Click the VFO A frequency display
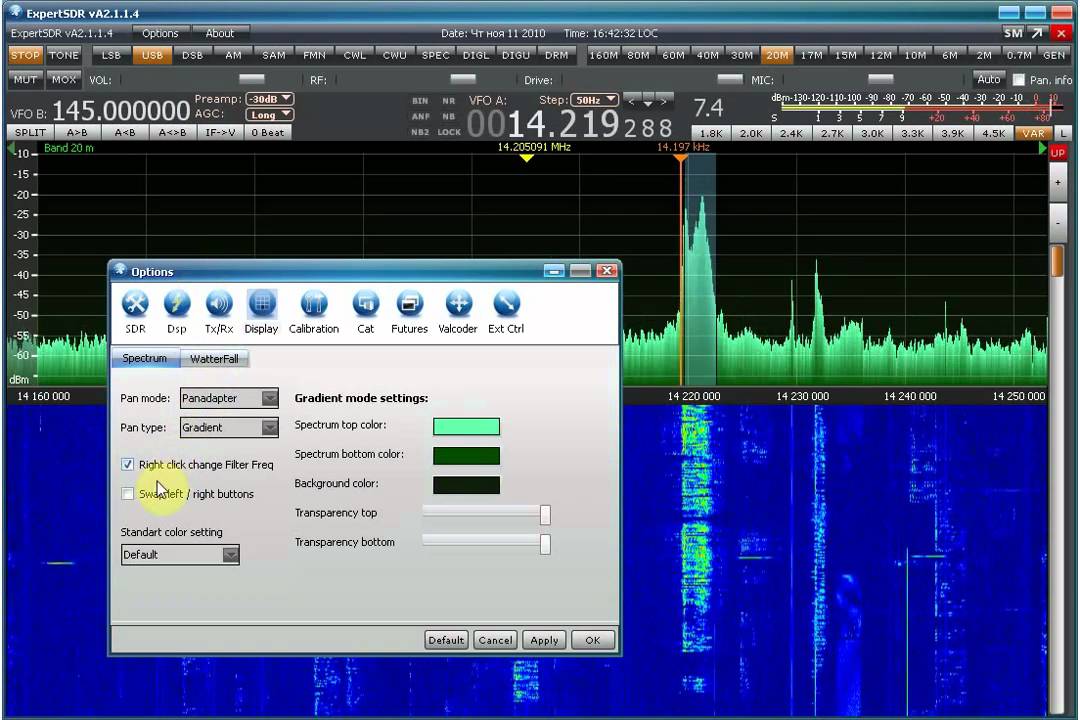 (x=570, y=125)
